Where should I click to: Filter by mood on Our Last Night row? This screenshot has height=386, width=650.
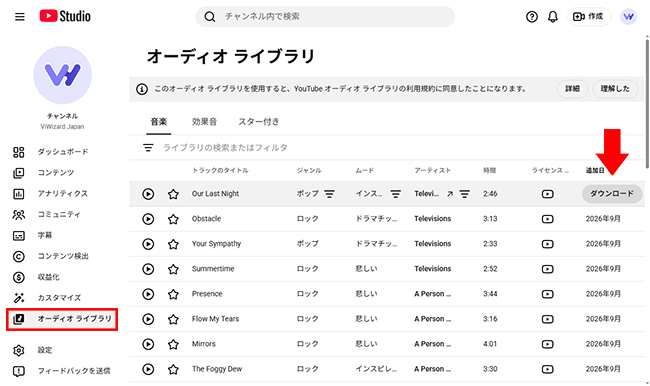tap(396, 194)
